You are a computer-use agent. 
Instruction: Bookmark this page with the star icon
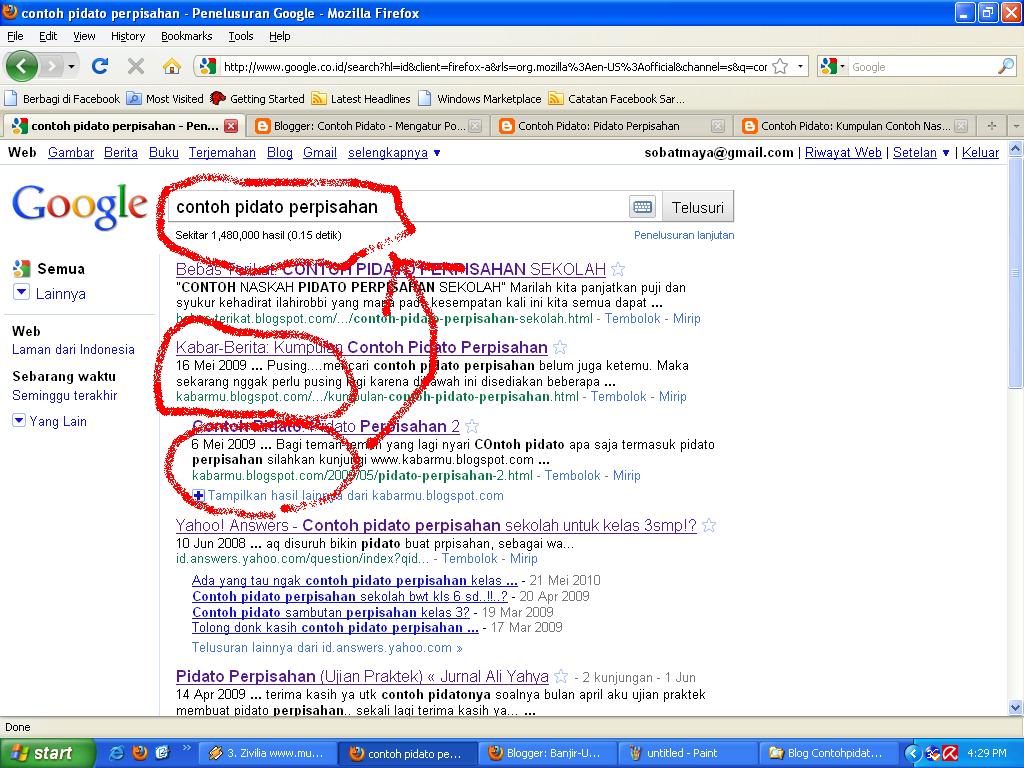780,67
